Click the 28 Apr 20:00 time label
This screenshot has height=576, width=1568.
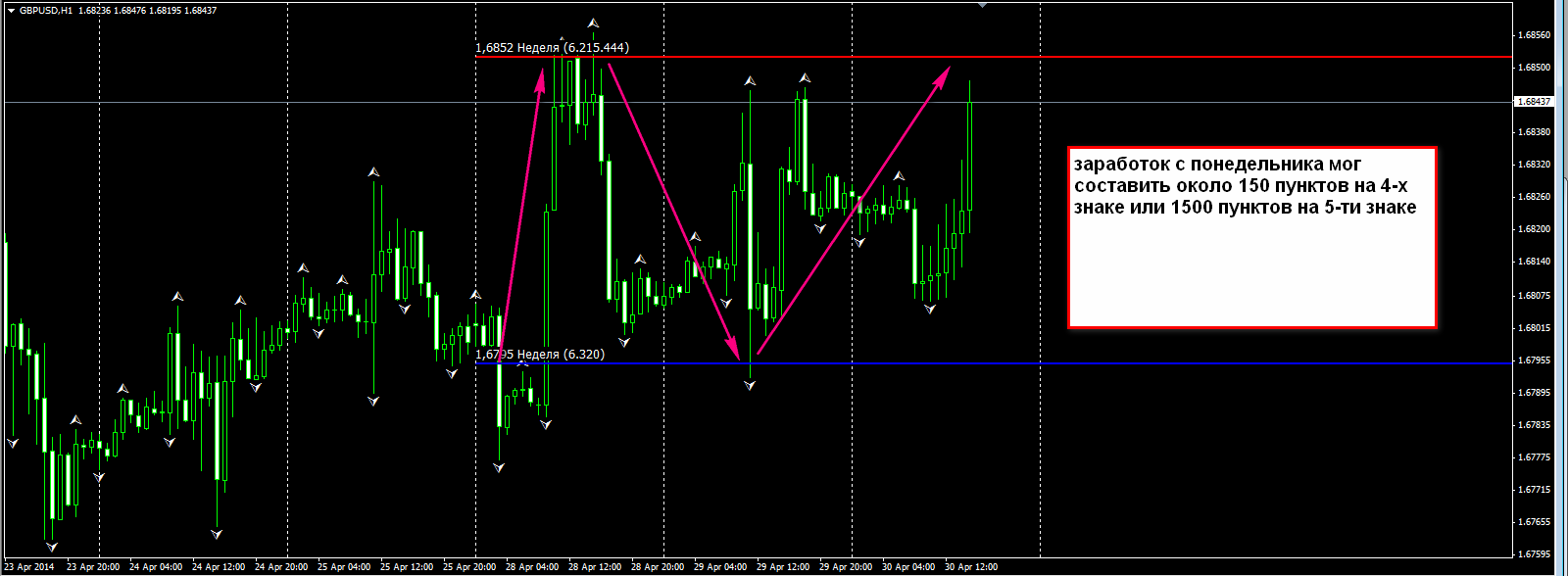(658, 567)
